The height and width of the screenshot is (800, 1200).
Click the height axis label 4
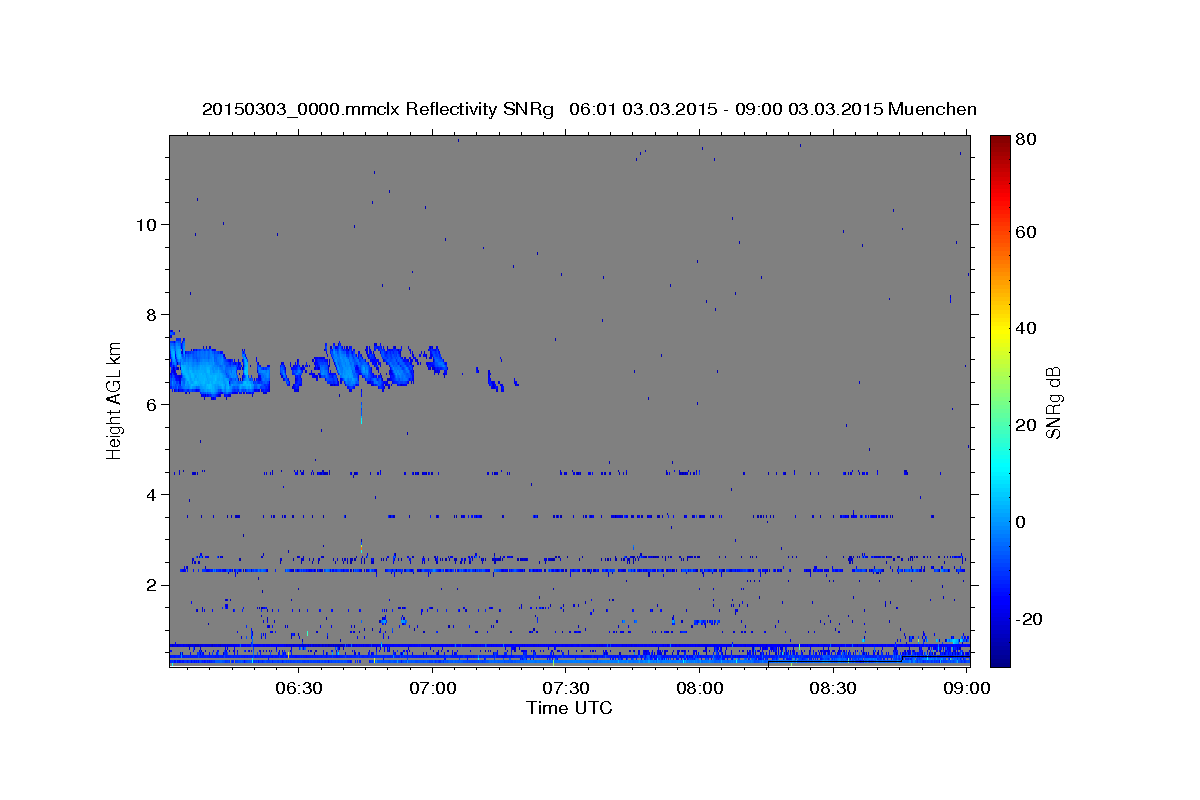tap(149, 494)
